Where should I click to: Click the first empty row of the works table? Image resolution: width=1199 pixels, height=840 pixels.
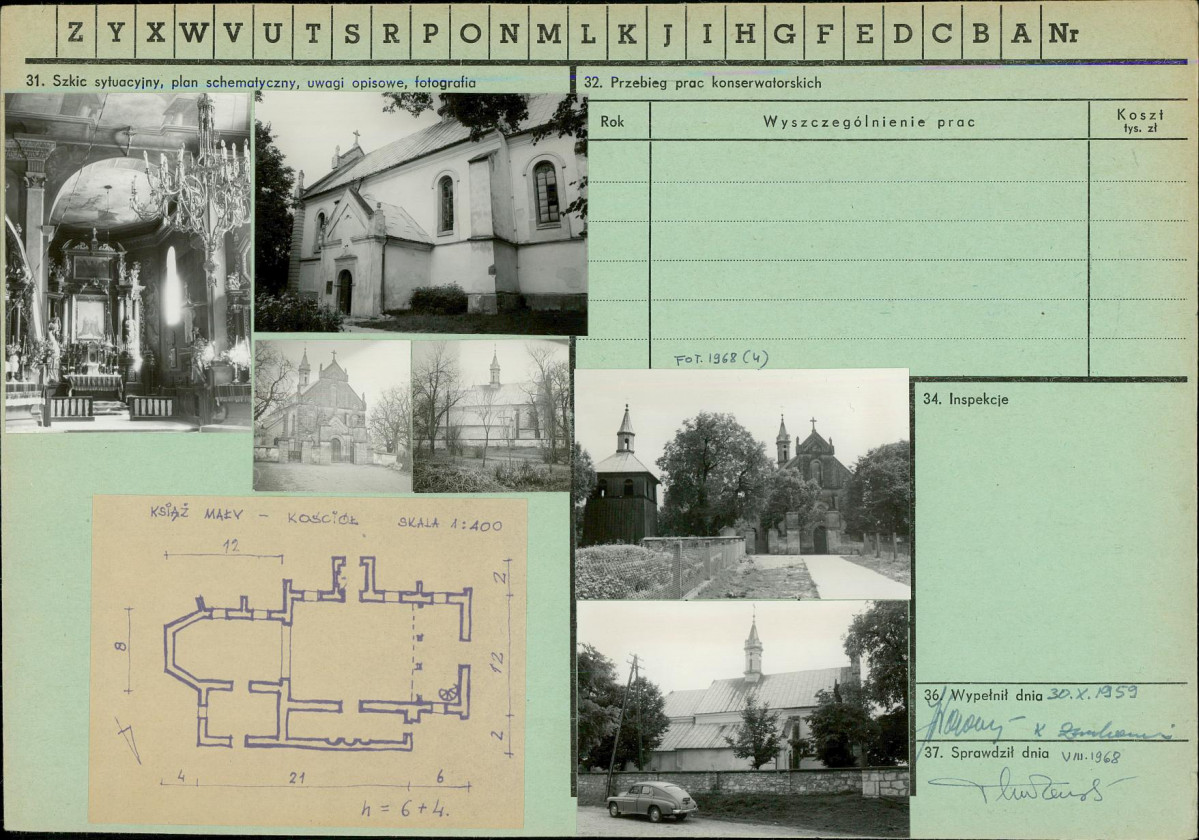[887, 161]
